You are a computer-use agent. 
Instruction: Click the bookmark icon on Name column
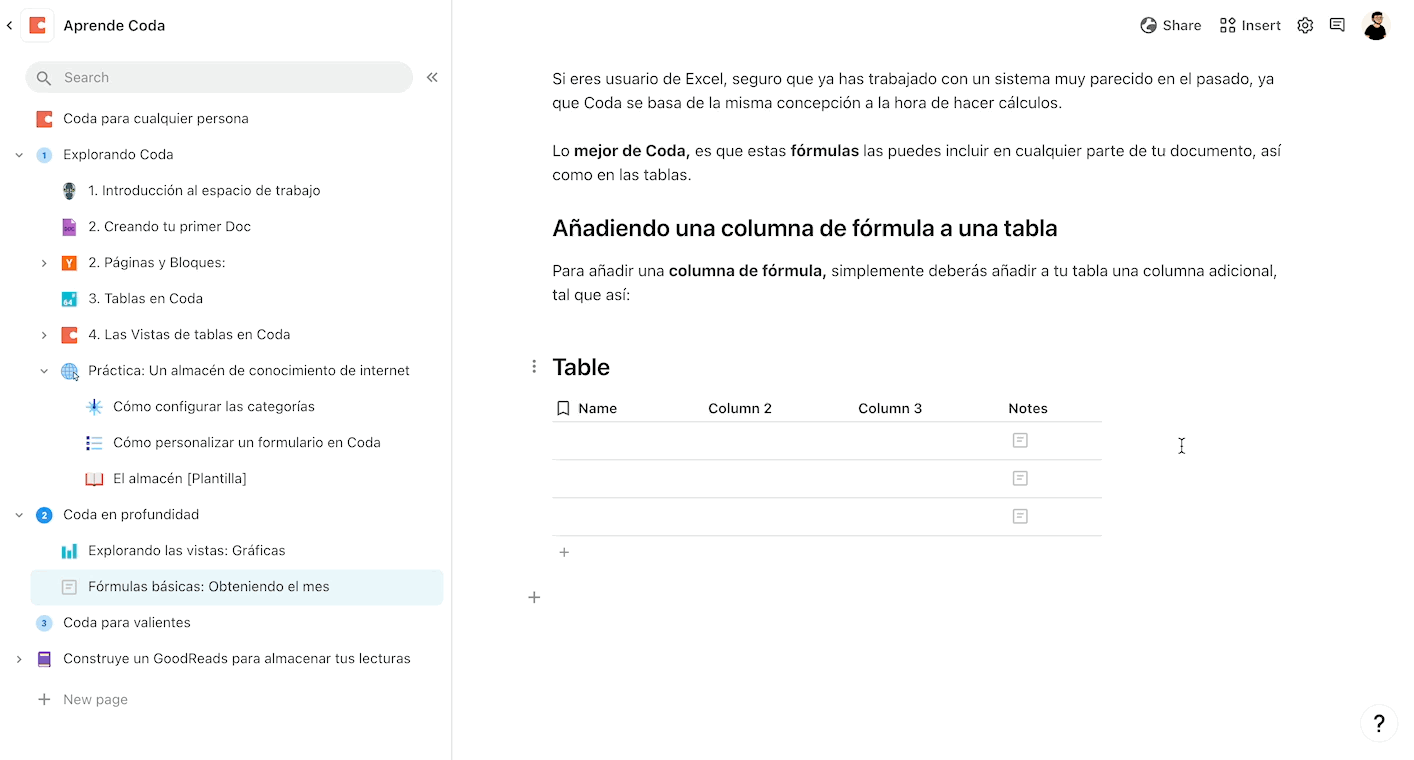click(x=563, y=408)
